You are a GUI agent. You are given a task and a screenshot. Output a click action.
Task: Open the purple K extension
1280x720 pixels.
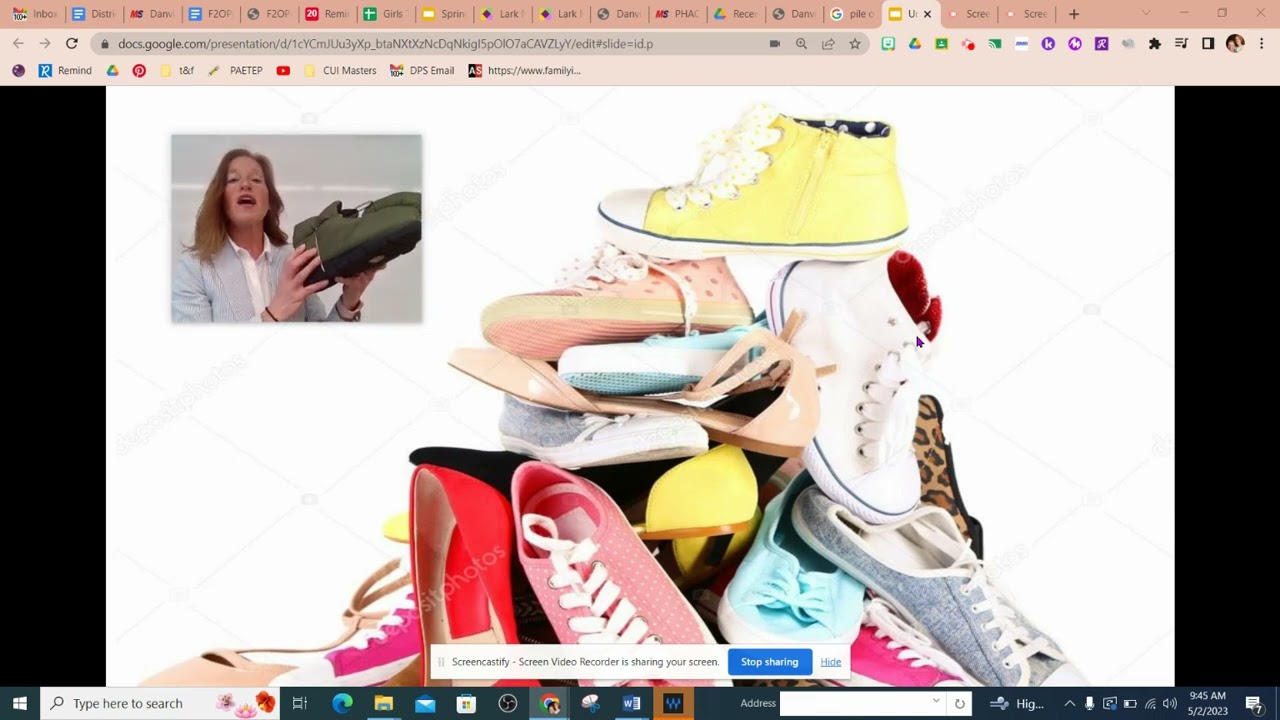coord(1048,44)
